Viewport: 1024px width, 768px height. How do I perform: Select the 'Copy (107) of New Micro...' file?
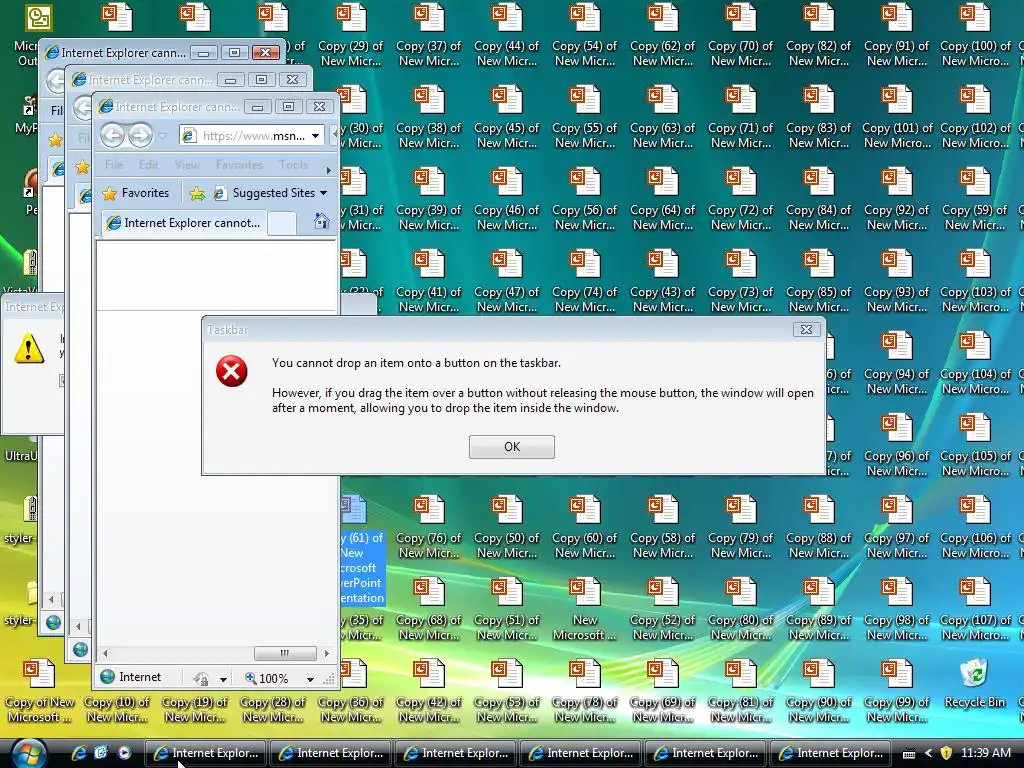[975, 609]
